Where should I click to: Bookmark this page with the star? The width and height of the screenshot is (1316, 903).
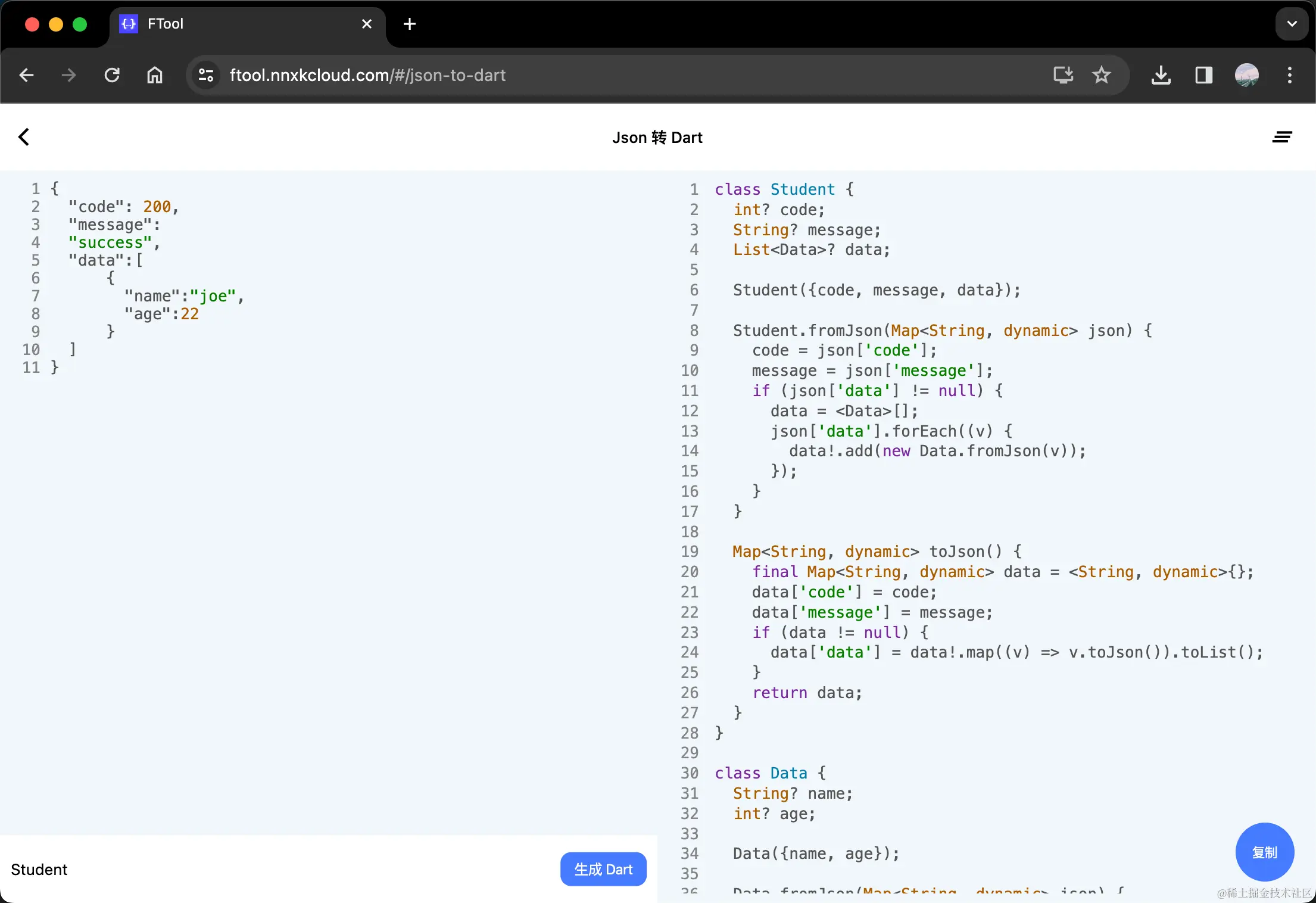(x=1101, y=75)
